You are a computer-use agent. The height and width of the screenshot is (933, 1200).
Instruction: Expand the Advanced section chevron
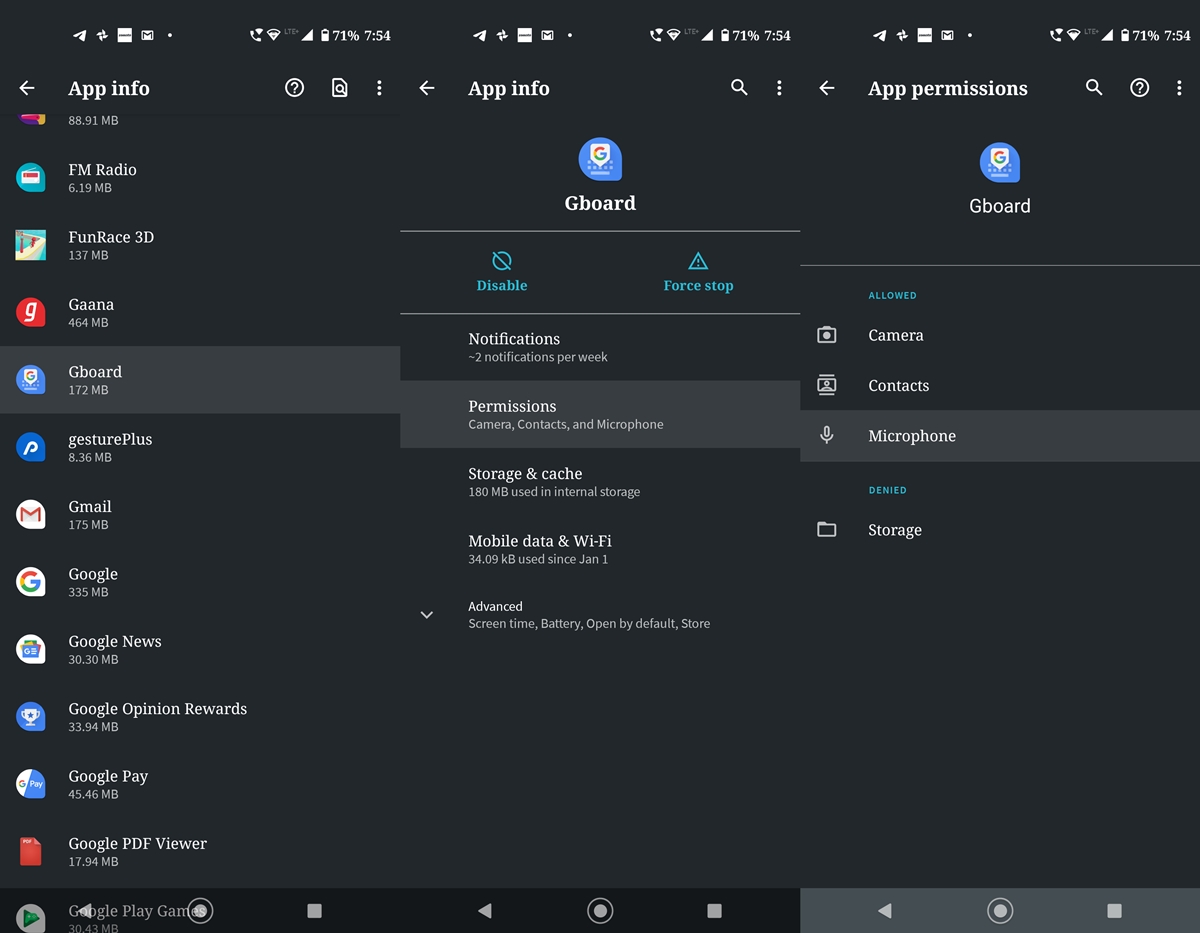[427, 615]
